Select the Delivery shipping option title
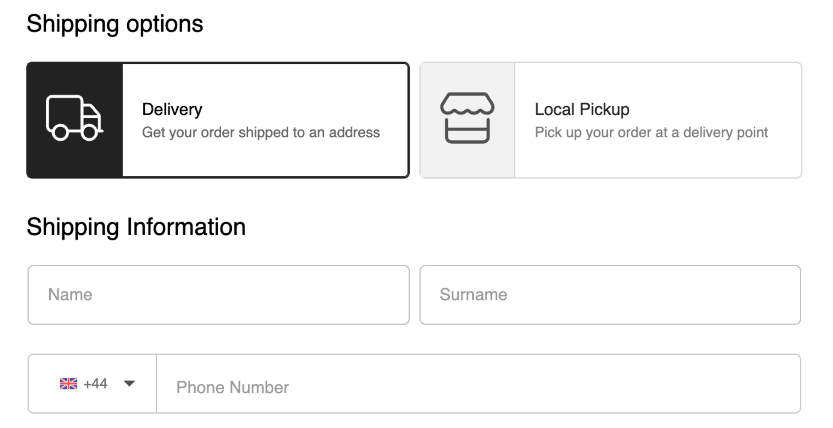Screen dimensions: 833x428 (172, 109)
